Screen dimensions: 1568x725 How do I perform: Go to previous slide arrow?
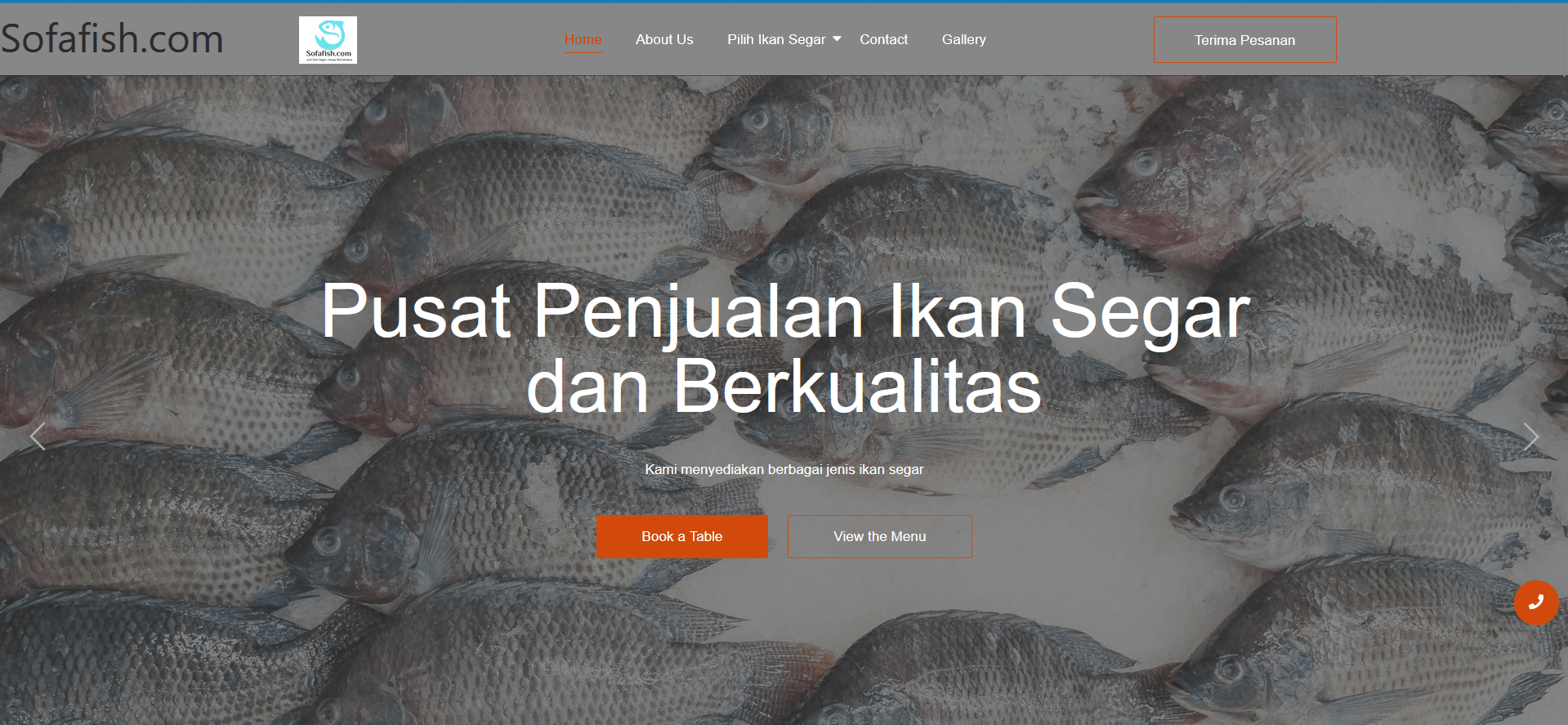click(x=37, y=437)
